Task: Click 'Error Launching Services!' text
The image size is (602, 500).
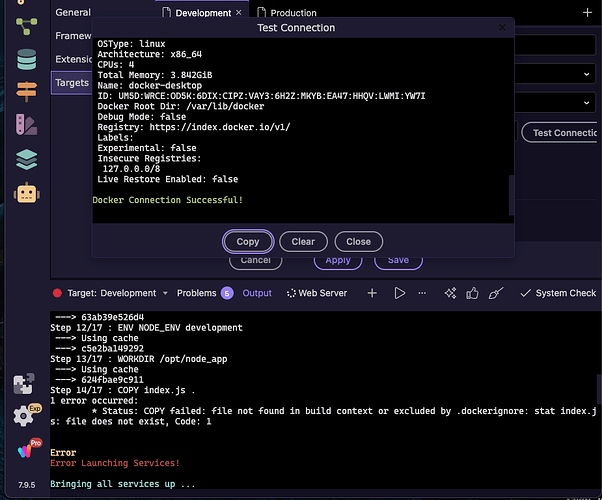Action: point(115,463)
